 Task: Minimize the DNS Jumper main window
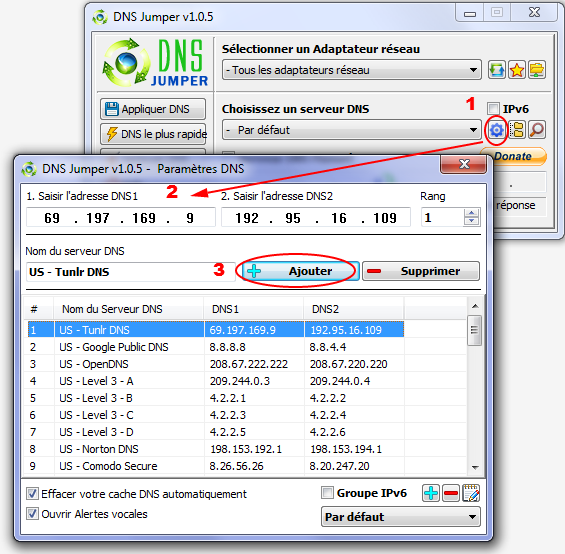coord(470,13)
